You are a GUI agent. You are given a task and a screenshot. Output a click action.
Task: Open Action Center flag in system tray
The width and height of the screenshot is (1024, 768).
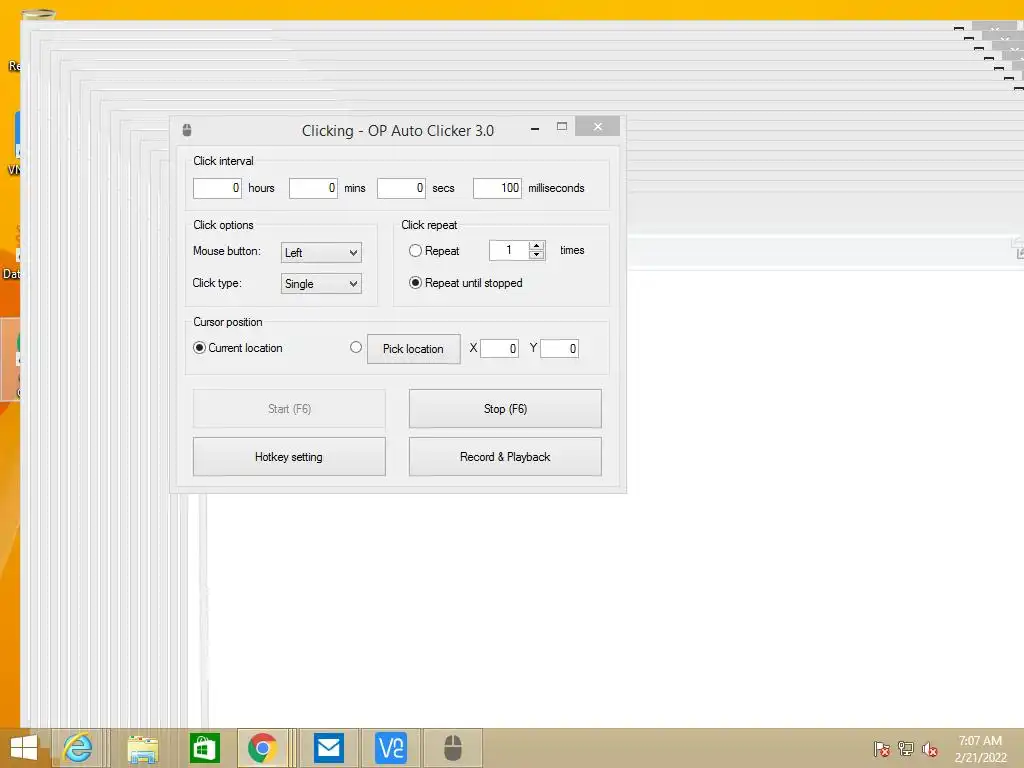(x=882, y=748)
